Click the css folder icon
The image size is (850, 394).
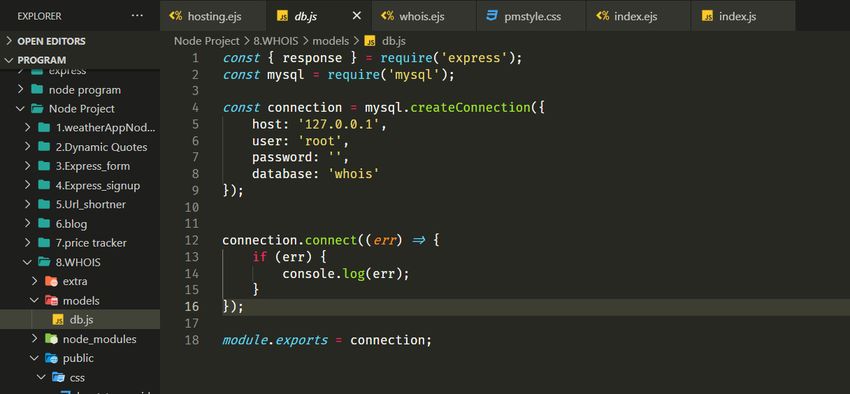(58, 377)
